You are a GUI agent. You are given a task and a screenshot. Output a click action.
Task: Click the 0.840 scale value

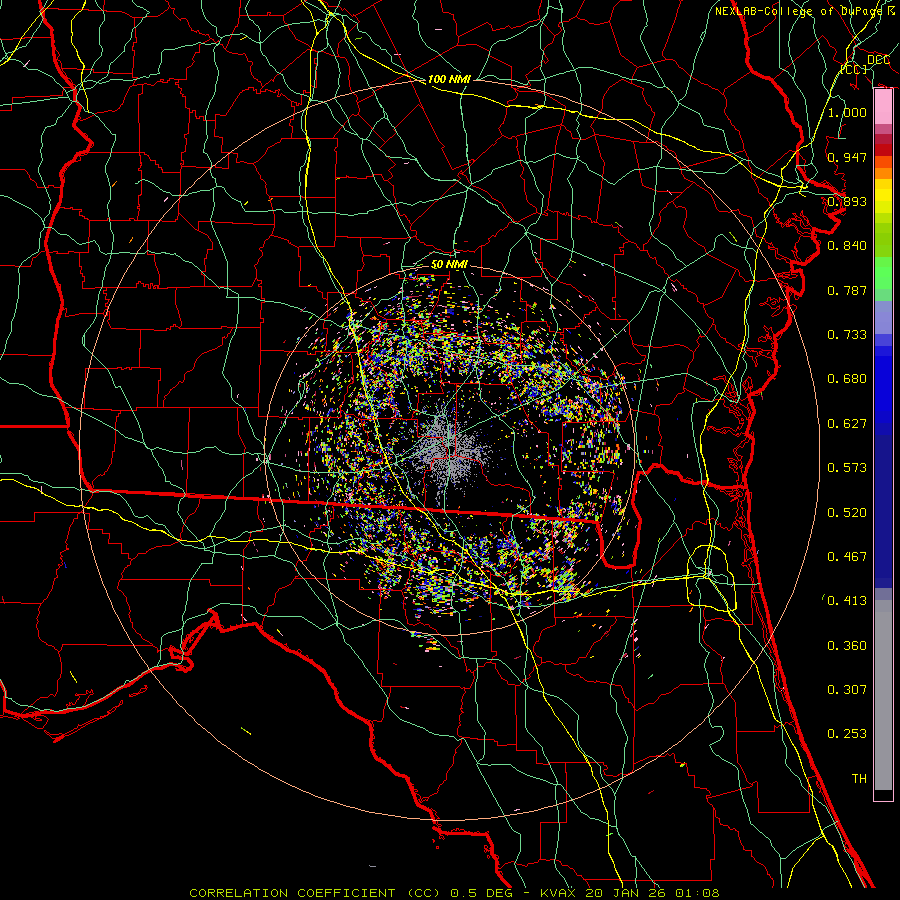pos(847,246)
